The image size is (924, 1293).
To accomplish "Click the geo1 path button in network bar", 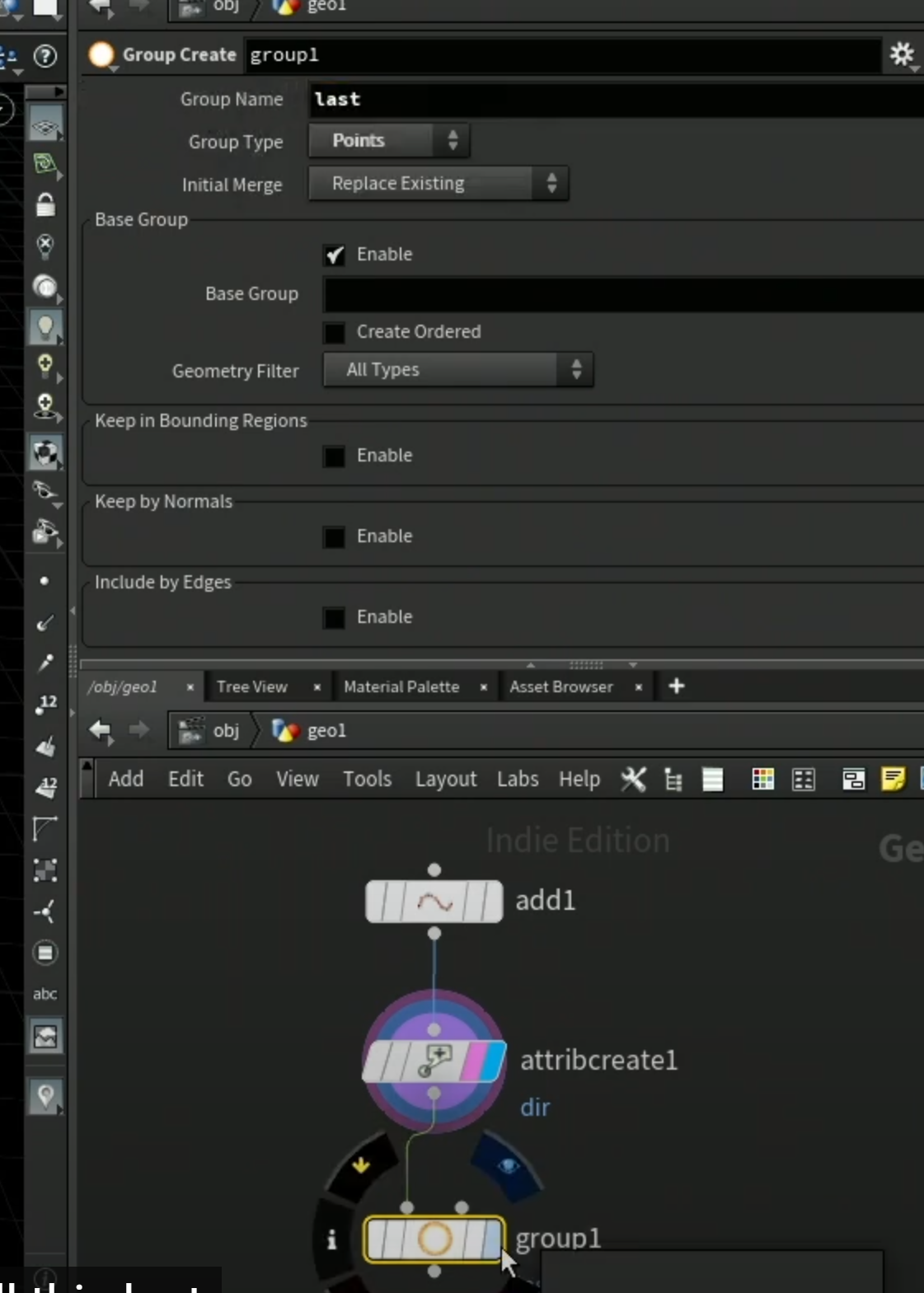I will [x=311, y=730].
